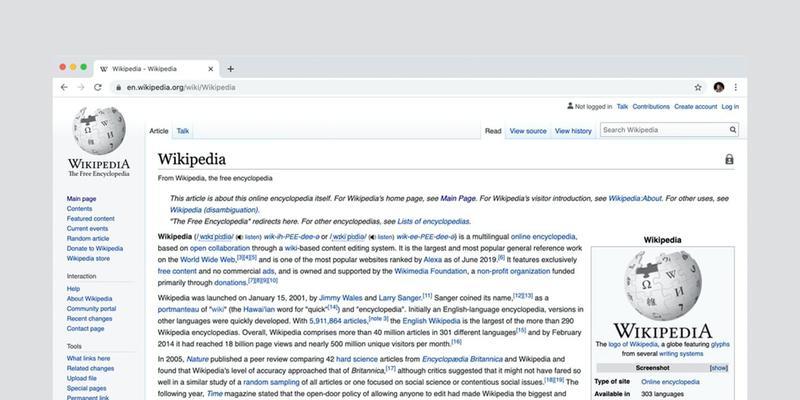This screenshot has height=400, width=800.
Task: Click the page protection lock icon
Action: (x=730, y=159)
